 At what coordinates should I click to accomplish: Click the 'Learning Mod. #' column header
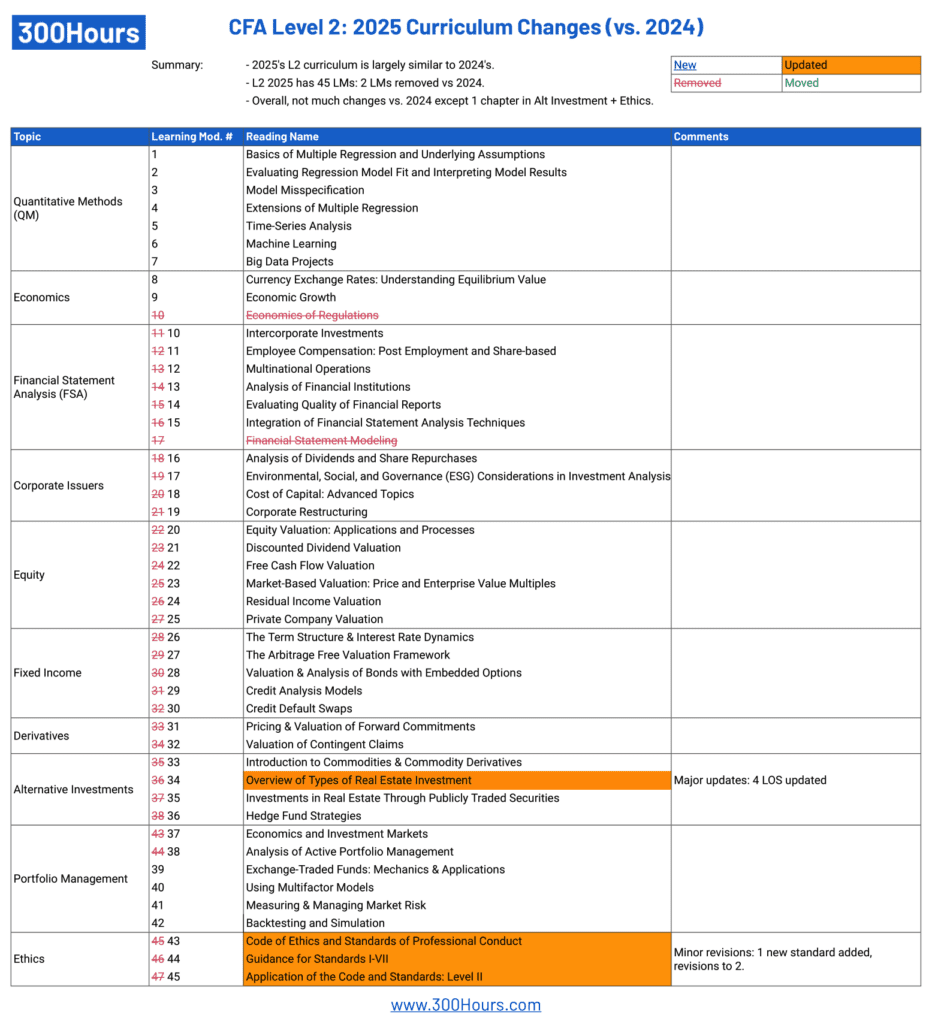(x=192, y=137)
